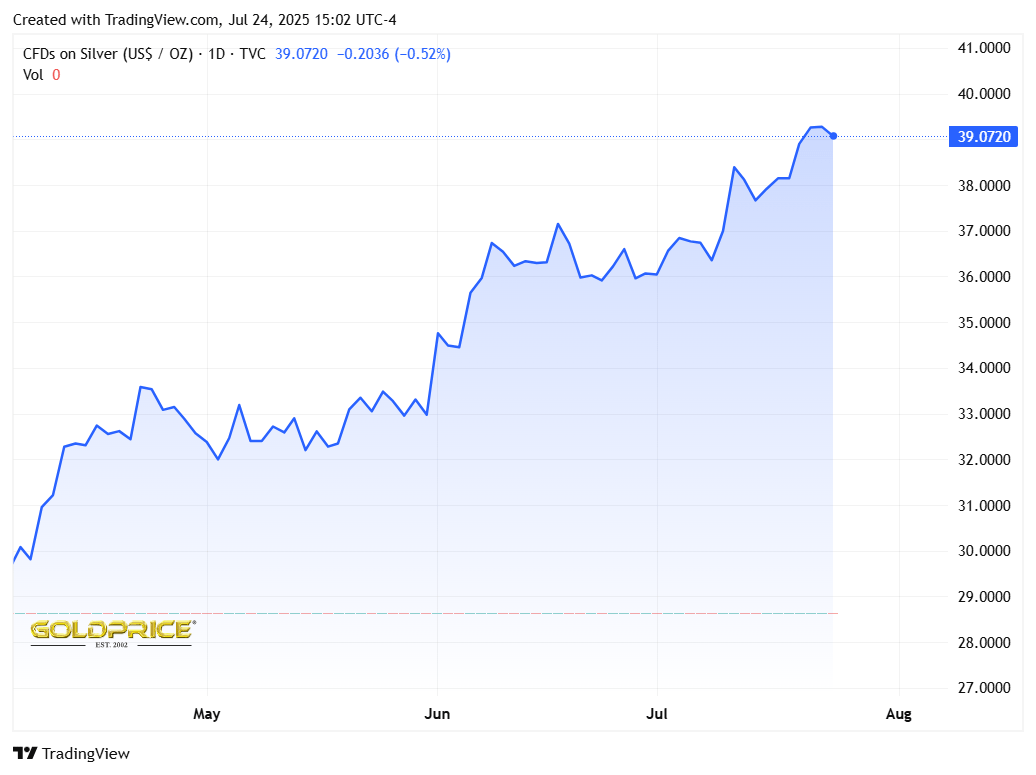Click the blue endpoint dot on the line
The image size is (1036, 775).
click(x=834, y=136)
